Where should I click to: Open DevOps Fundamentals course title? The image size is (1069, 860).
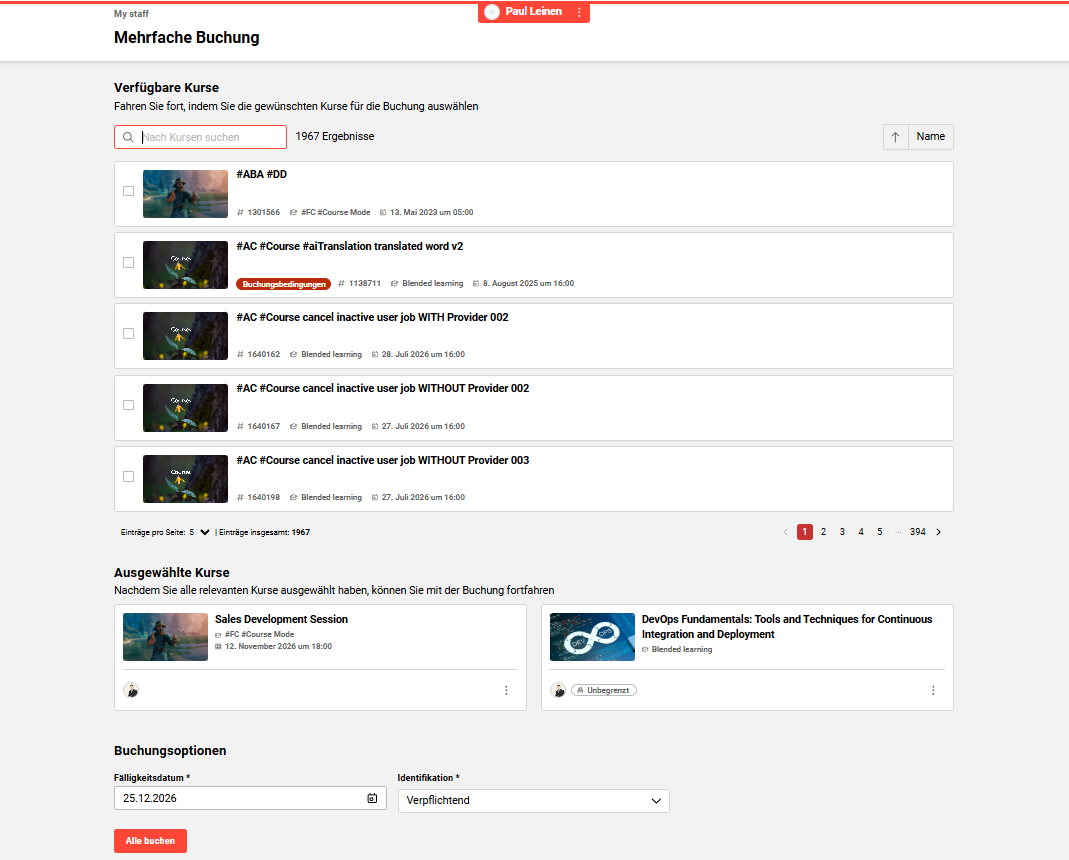point(787,627)
